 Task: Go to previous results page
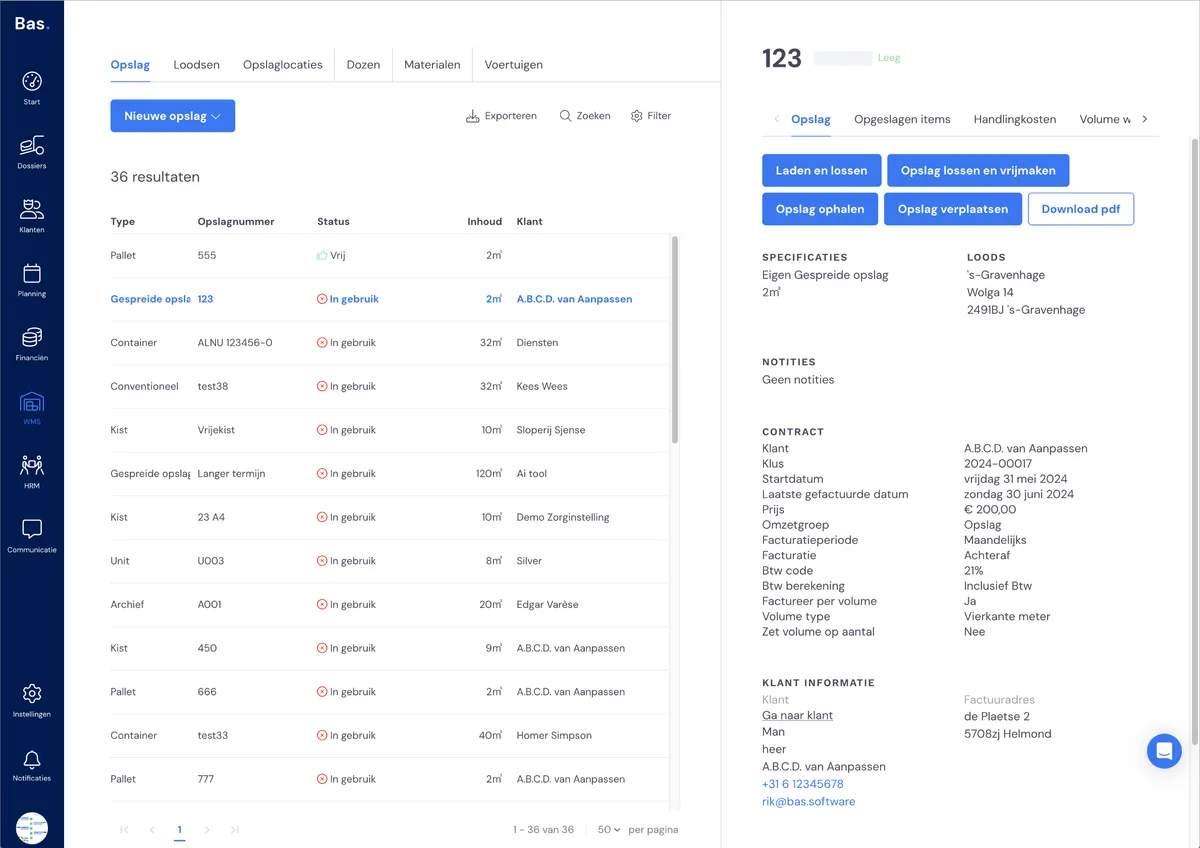click(152, 830)
